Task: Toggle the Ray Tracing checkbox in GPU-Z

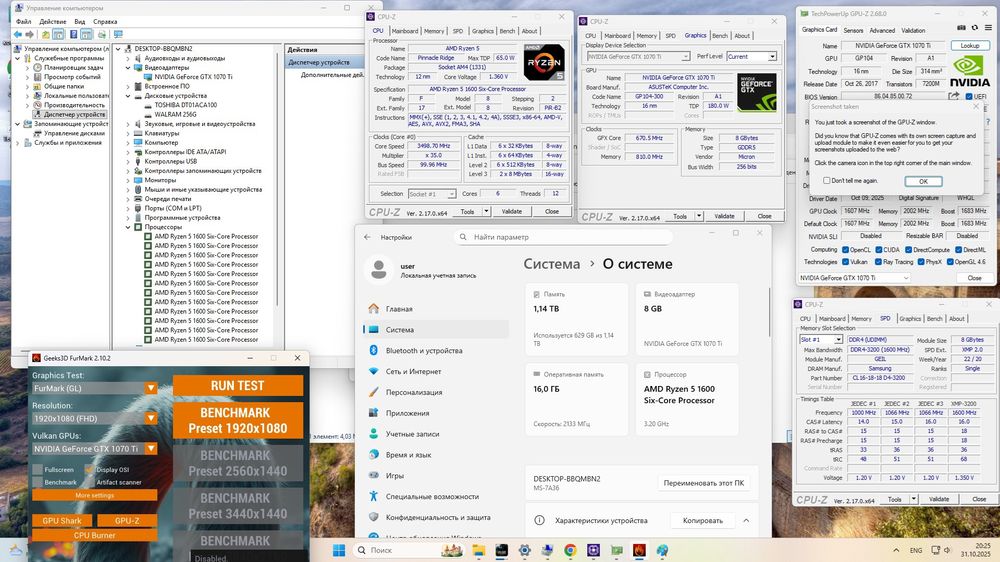Action: pyautogui.click(x=879, y=262)
